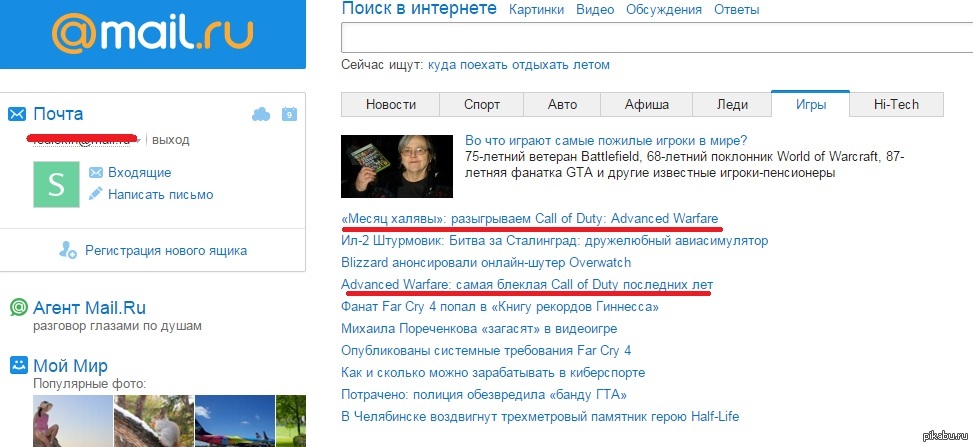Select the Hi-Tech tab

[896, 104]
